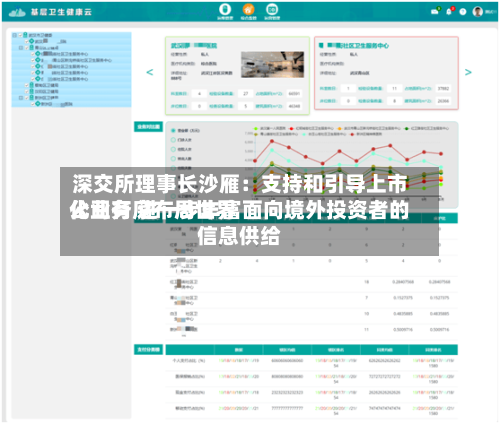This screenshot has width=500, height=424.
Task: Collapse the 青山 bureau tree node
Action: [21, 48]
